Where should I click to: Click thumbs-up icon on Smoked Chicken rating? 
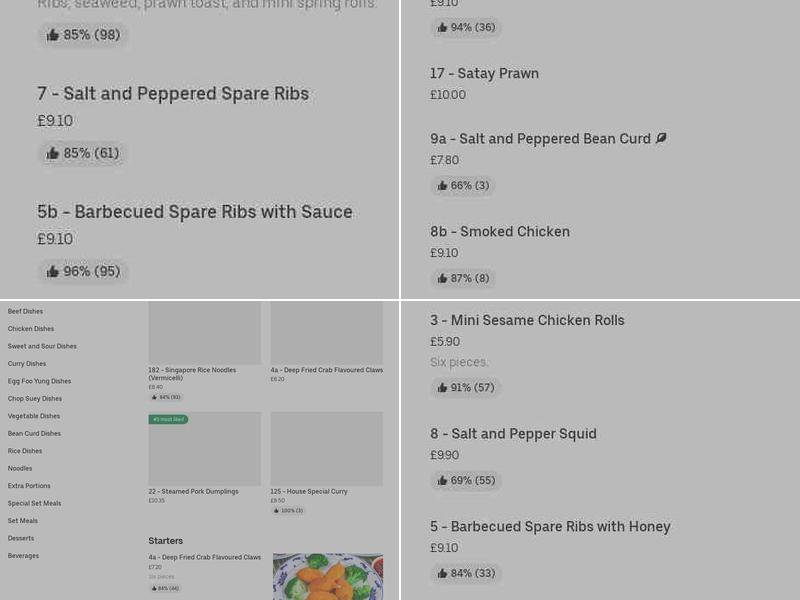coord(442,278)
